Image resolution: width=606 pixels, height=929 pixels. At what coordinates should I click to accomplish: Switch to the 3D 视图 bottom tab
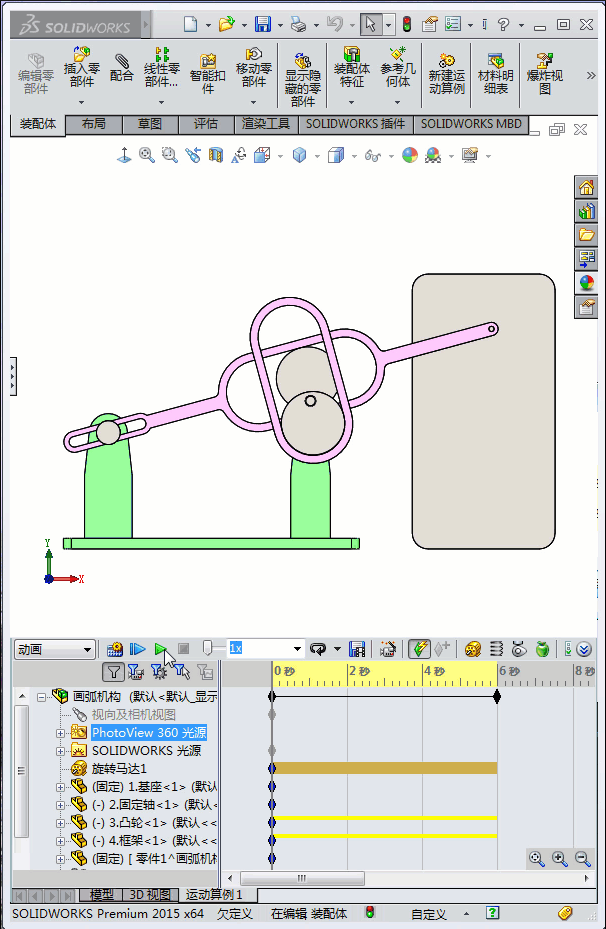[x=149, y=895]
